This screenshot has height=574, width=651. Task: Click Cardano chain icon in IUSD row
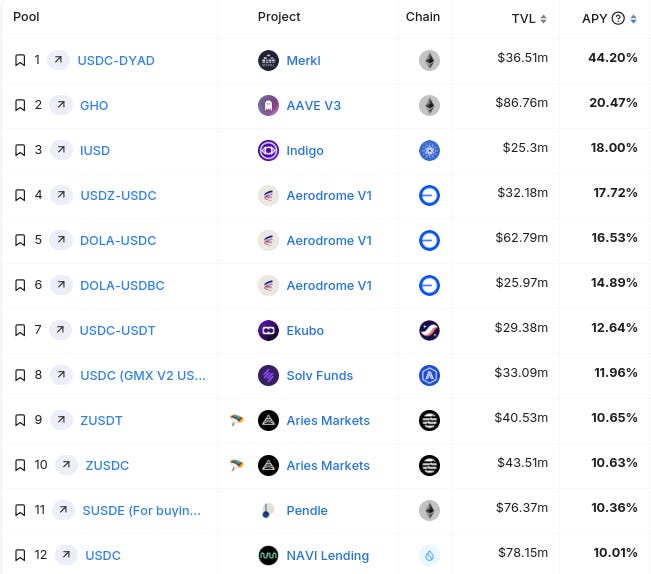pyautogui.click(x=429, y=150)
